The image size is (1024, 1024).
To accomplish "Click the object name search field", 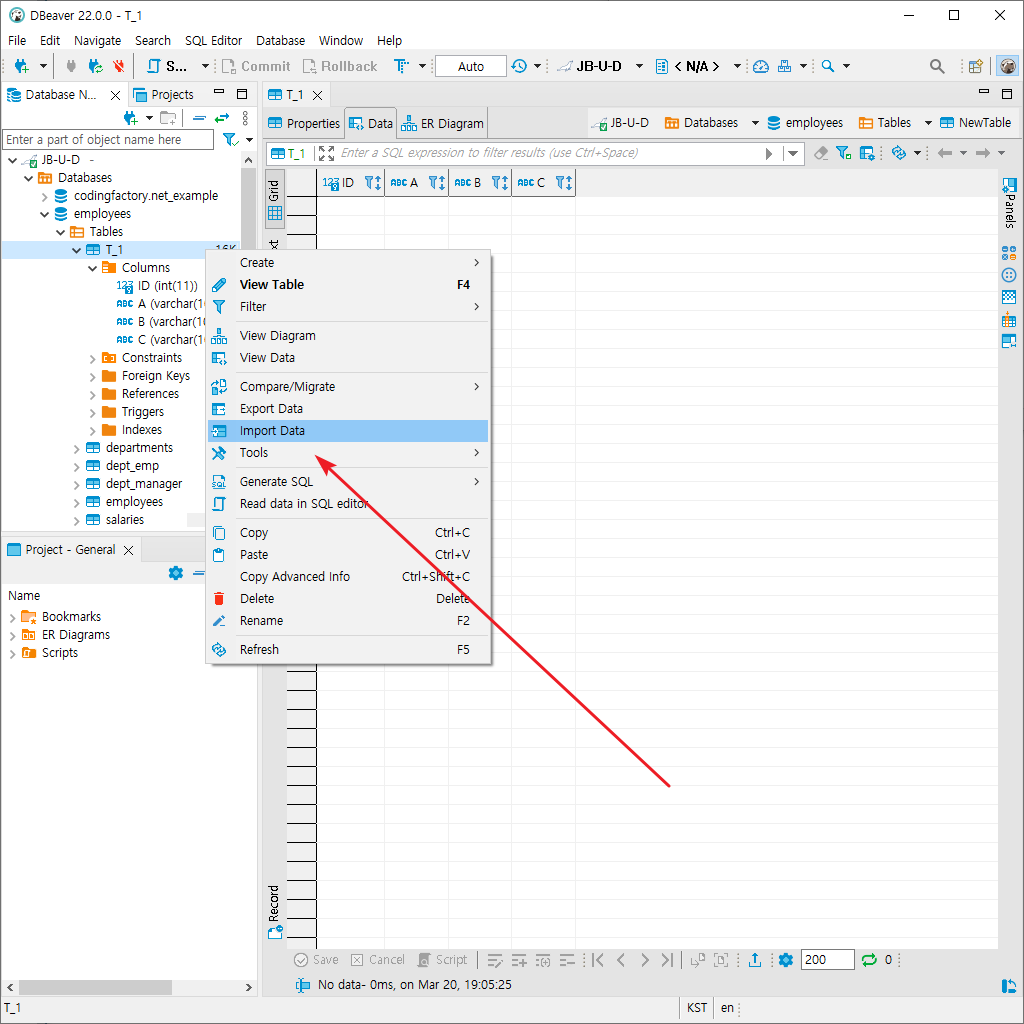I will point(108,140).
